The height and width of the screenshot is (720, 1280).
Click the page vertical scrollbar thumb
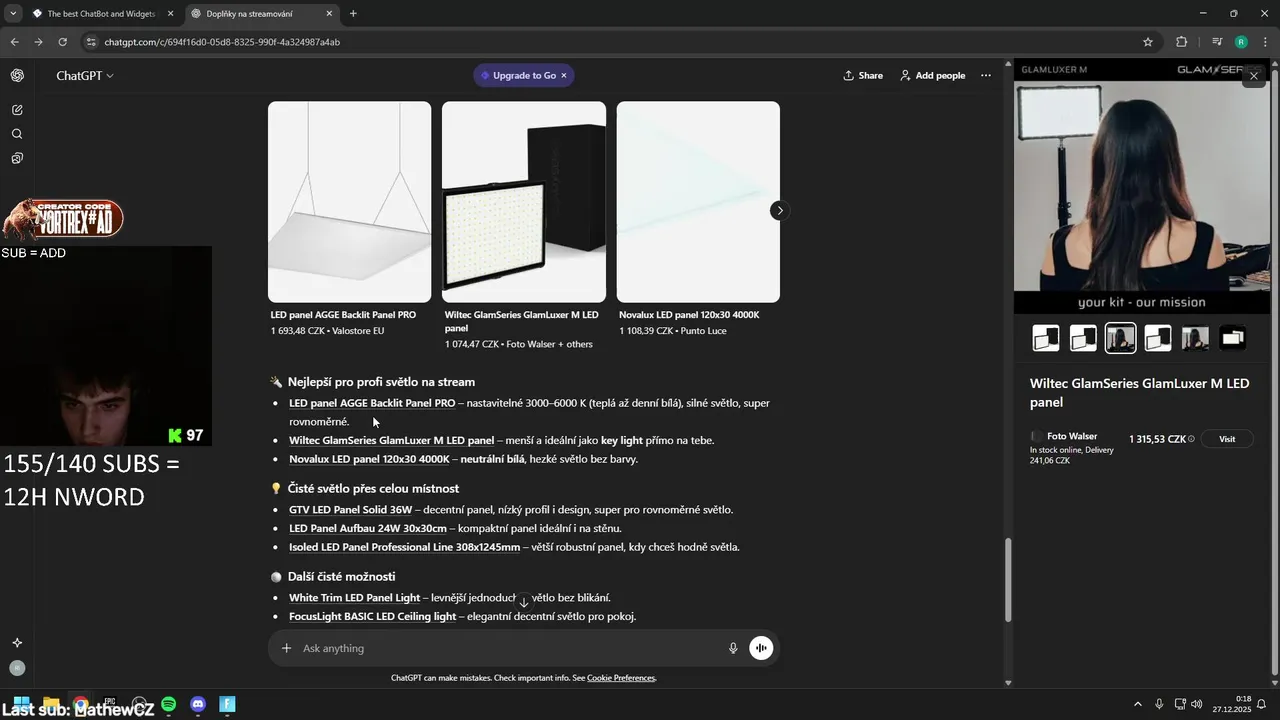pos(1008,580)
